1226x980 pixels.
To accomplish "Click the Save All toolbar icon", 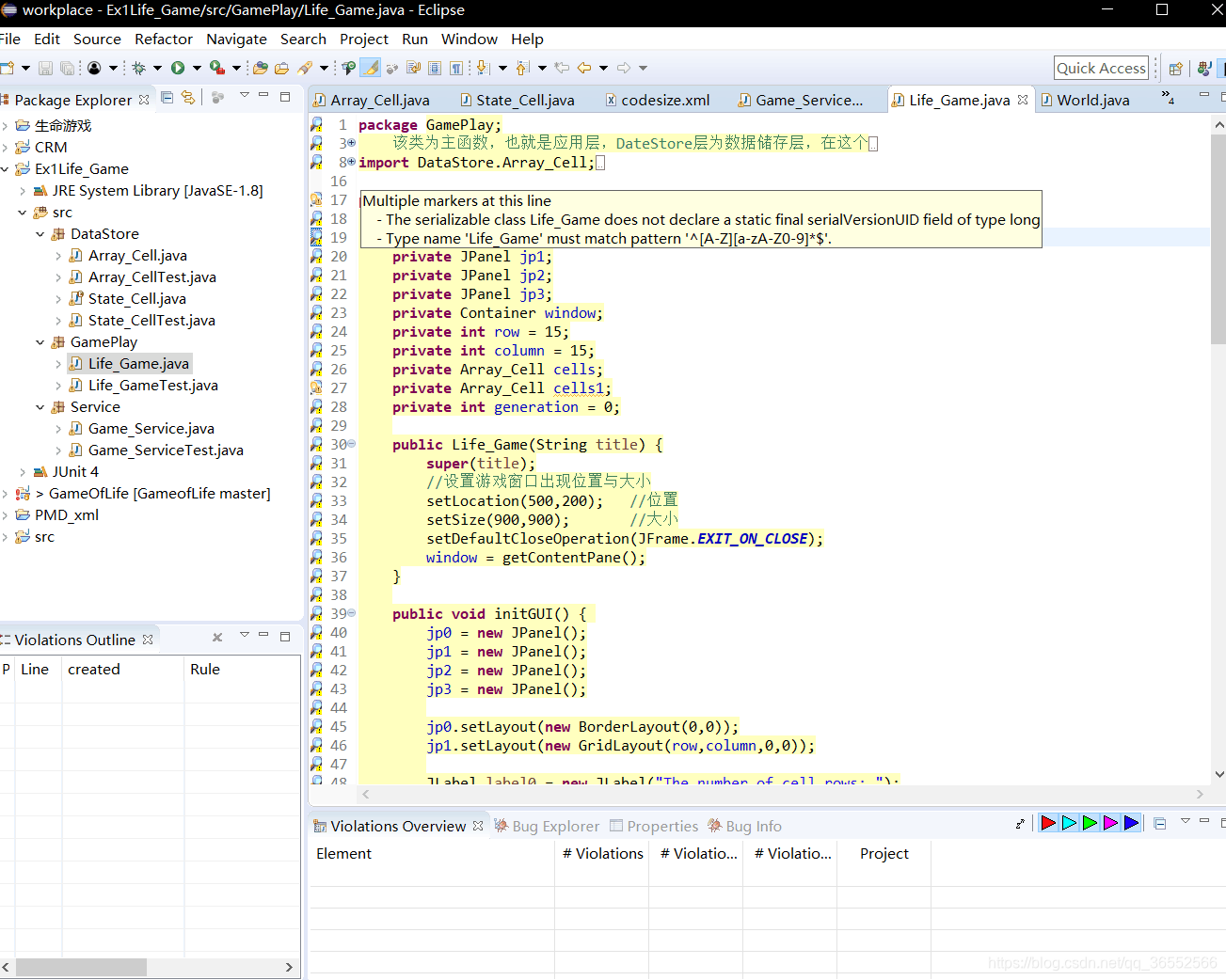I will [67, 68].
